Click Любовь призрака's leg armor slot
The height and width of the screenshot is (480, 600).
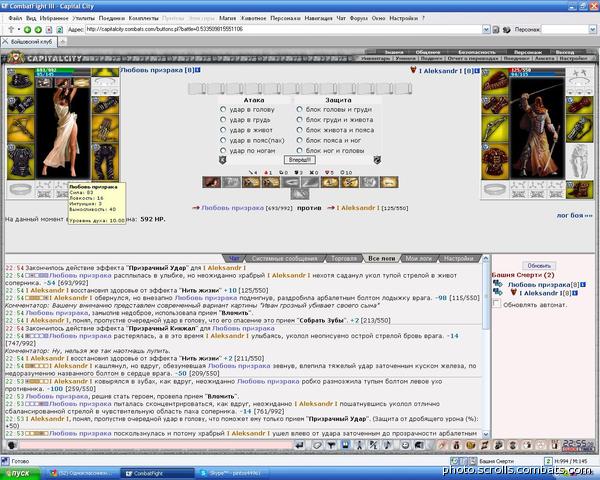point(105,161)
